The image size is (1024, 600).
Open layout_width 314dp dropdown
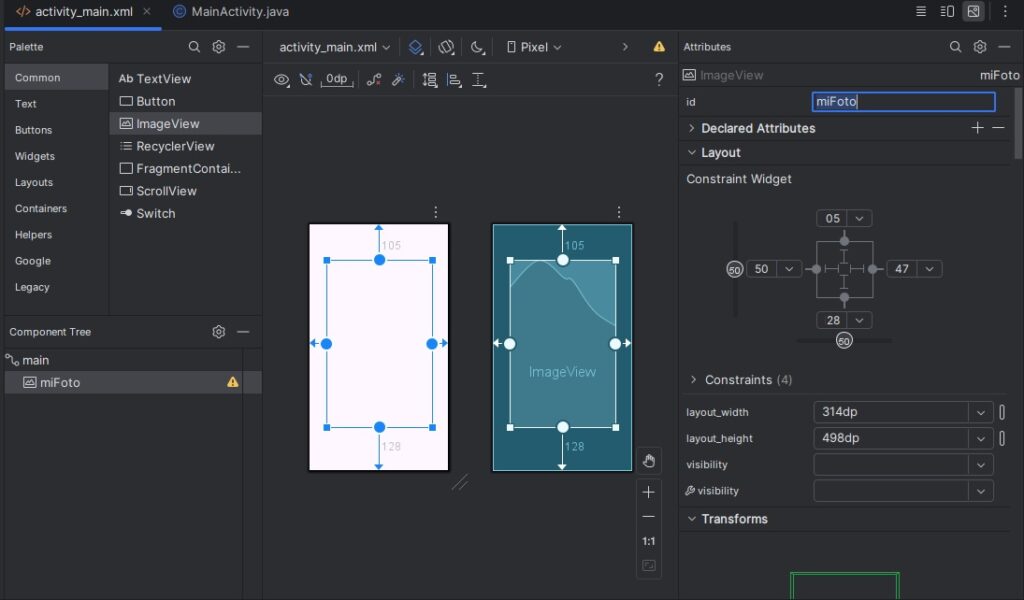pos(980,412)
